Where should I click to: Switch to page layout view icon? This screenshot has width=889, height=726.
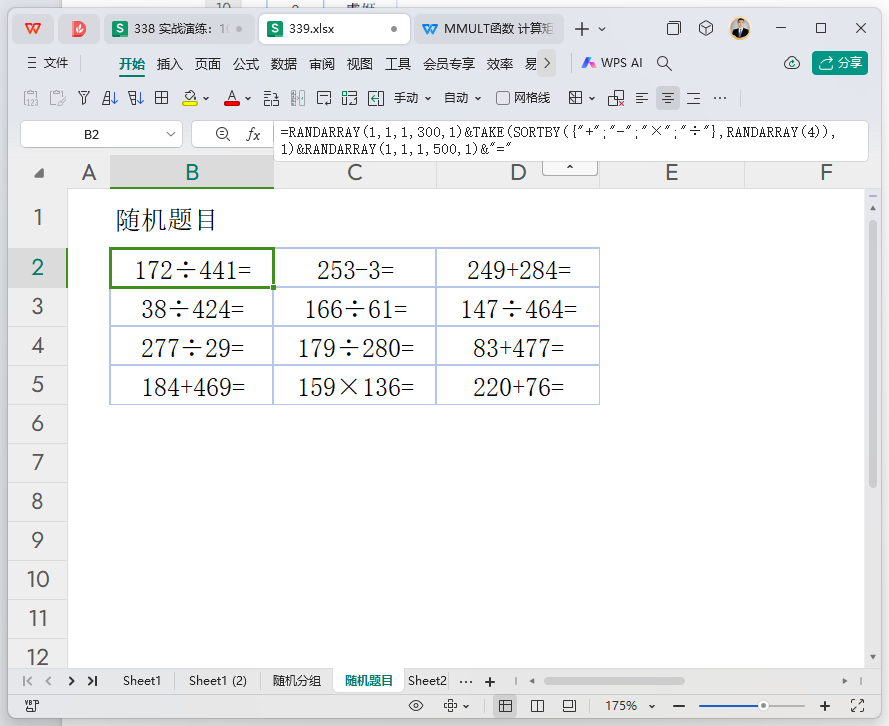(569, 706)
